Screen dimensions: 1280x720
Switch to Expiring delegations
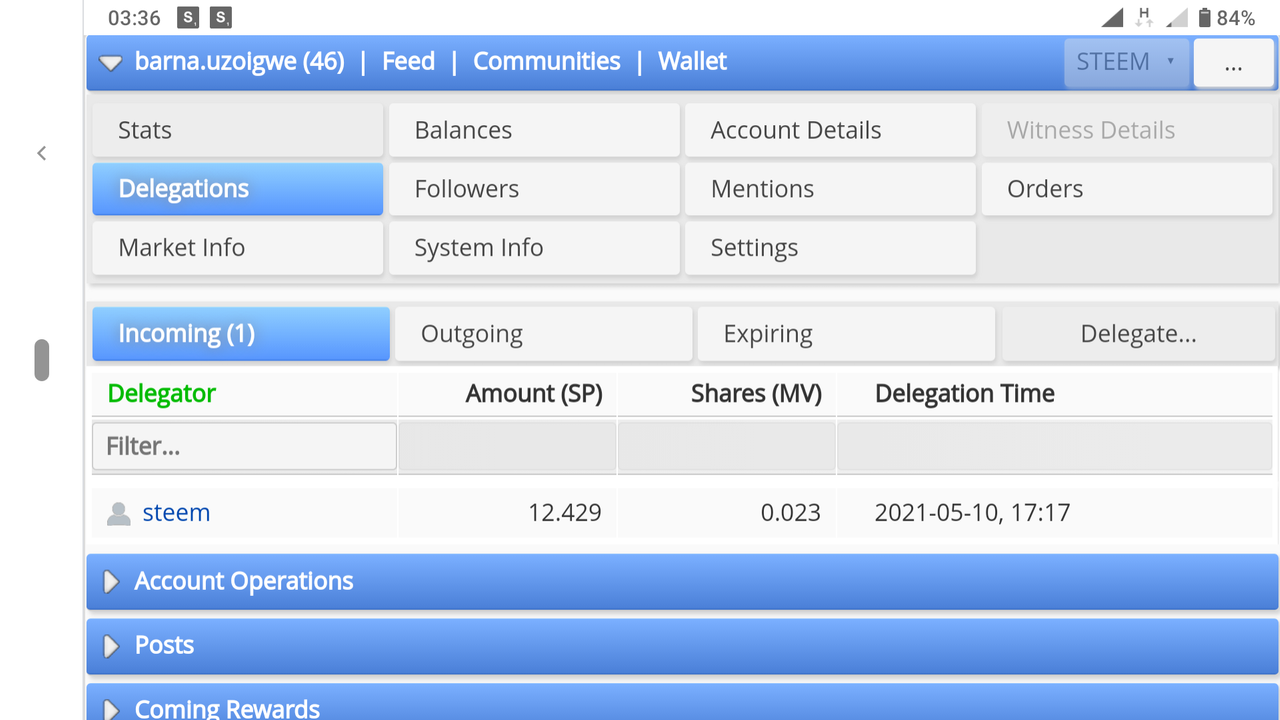coord(846,334)
